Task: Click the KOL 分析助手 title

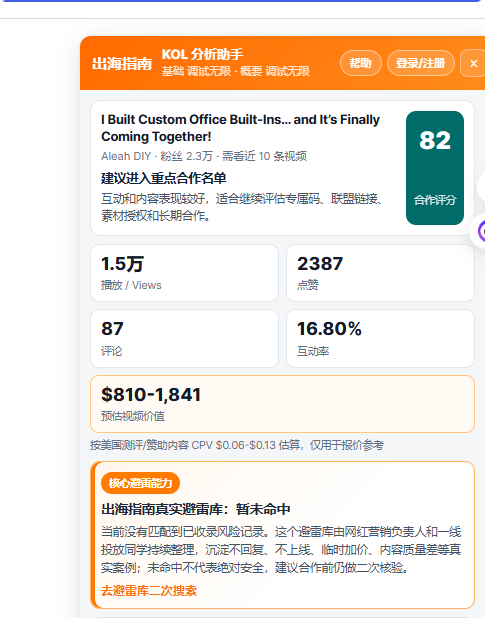Action: coord(202,54)
